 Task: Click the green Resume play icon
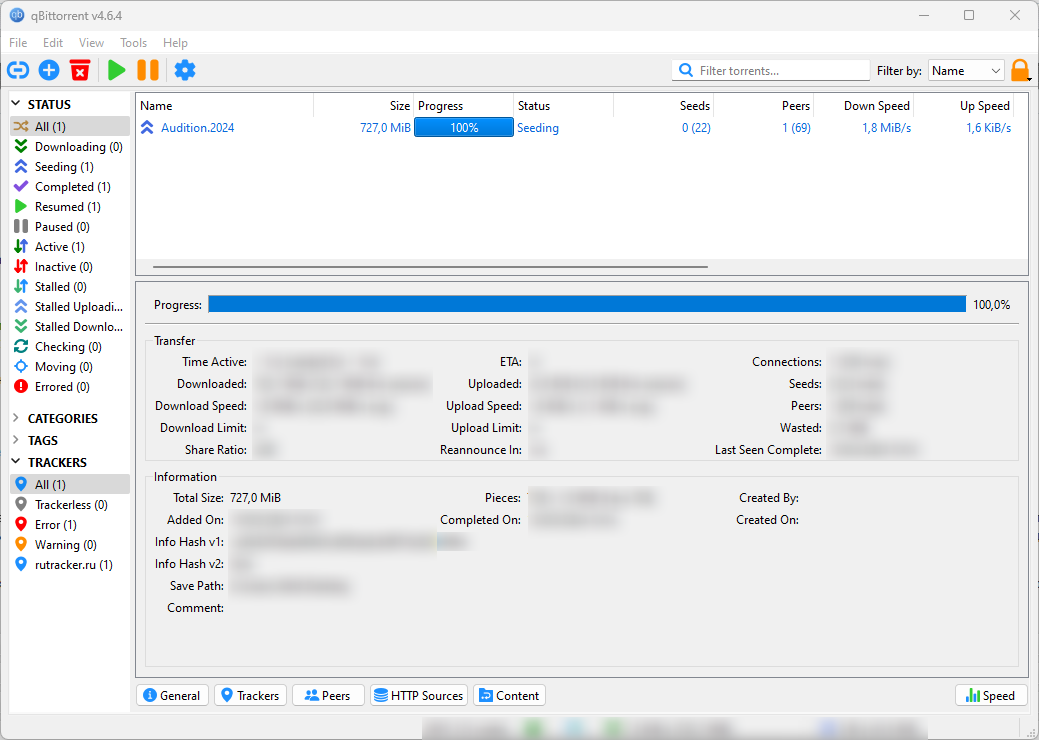pos(117,70)
